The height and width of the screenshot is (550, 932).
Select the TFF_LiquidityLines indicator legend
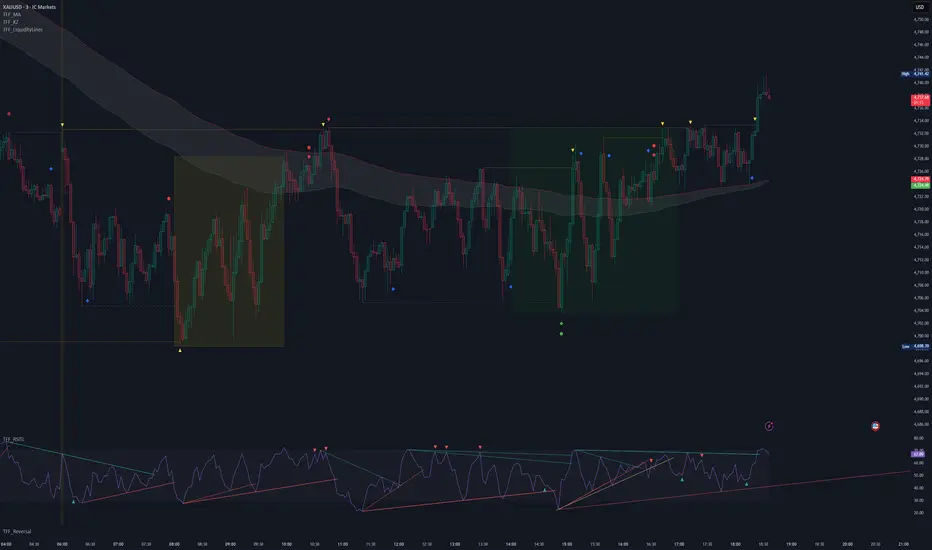pos(23,29)
